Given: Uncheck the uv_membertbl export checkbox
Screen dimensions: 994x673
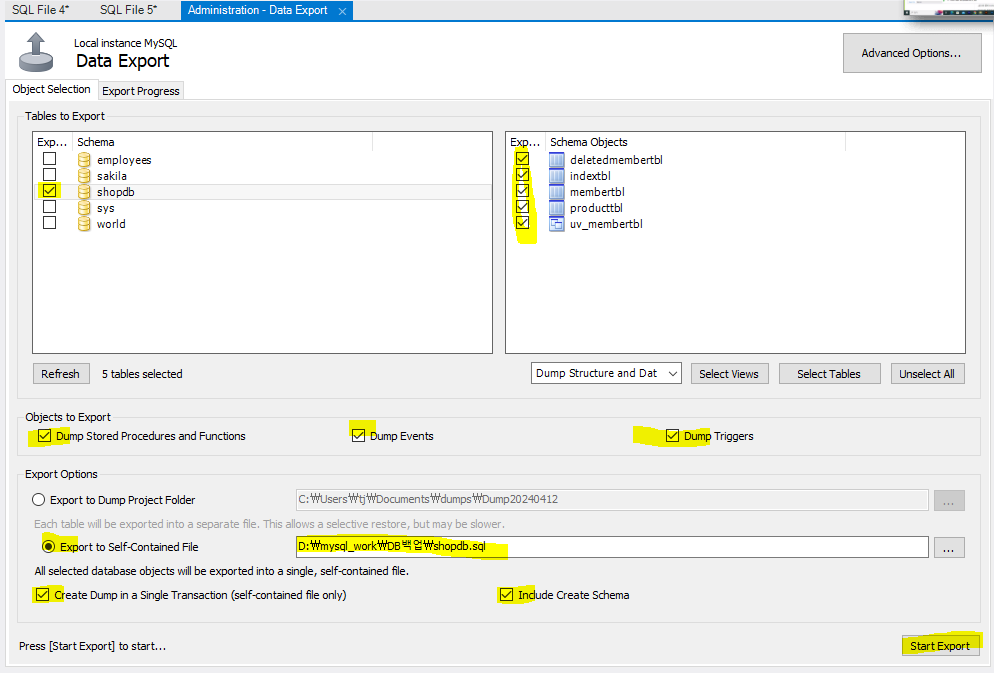Looking at the screenshot, I should click(x=522, y=222).
